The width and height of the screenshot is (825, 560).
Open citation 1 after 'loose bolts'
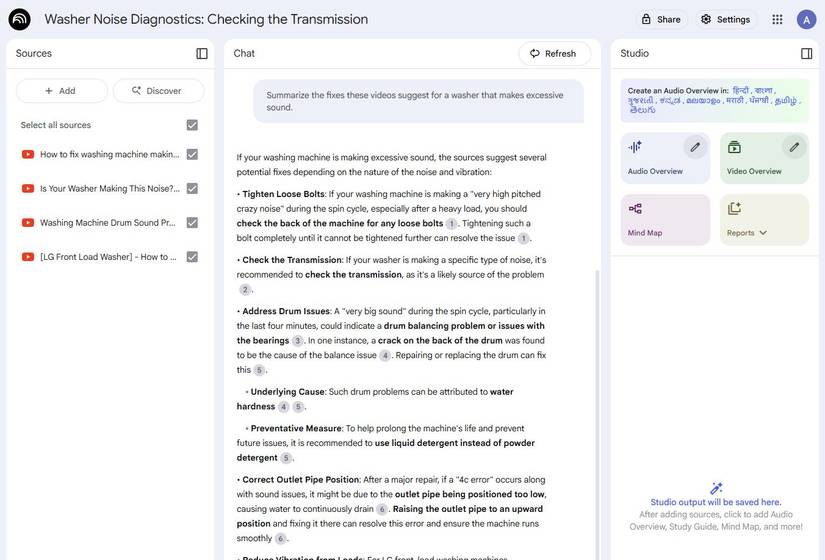coord(451,224)
